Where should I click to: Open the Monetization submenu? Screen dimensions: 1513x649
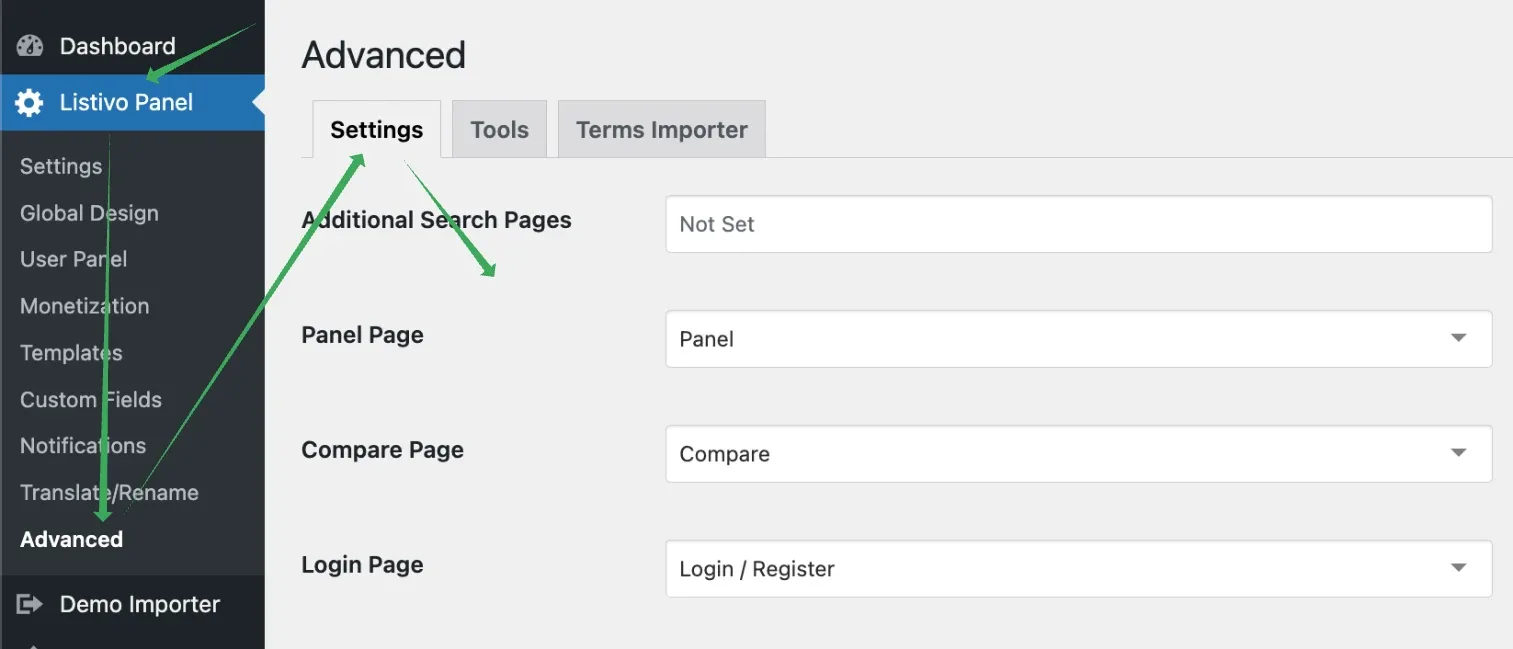tap(85, 306)
